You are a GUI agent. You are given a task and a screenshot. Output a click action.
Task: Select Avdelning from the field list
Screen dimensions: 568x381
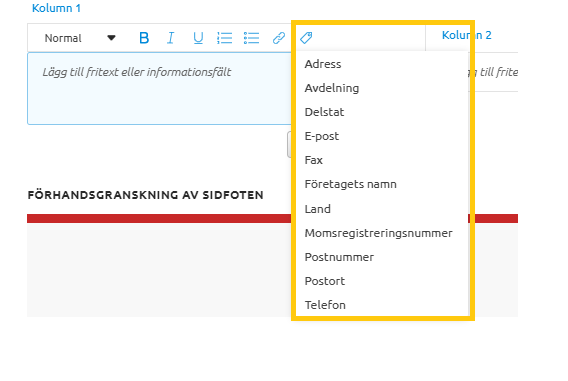pos(382,88)
